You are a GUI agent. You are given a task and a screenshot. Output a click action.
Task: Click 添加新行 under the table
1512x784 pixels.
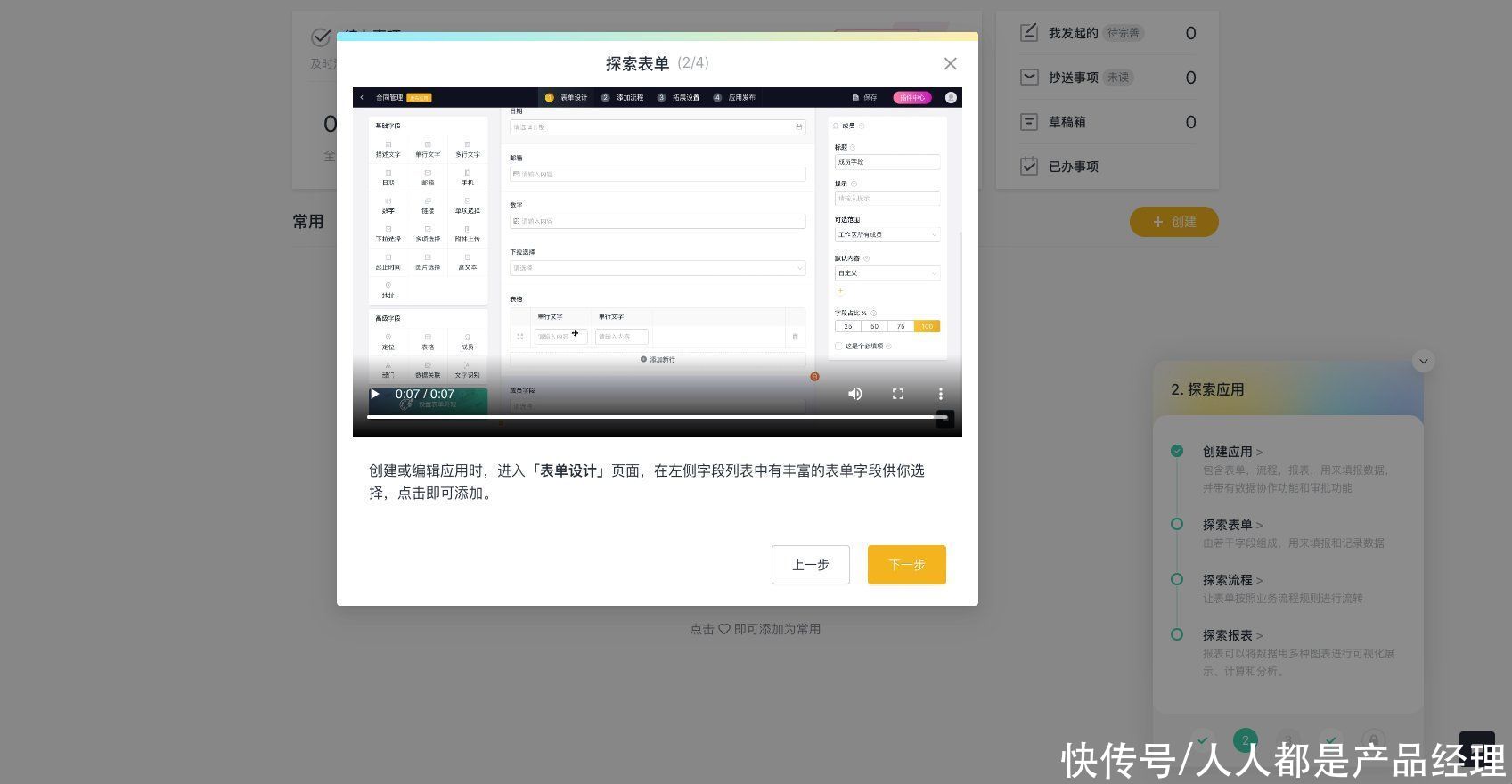tap(658, 360)
